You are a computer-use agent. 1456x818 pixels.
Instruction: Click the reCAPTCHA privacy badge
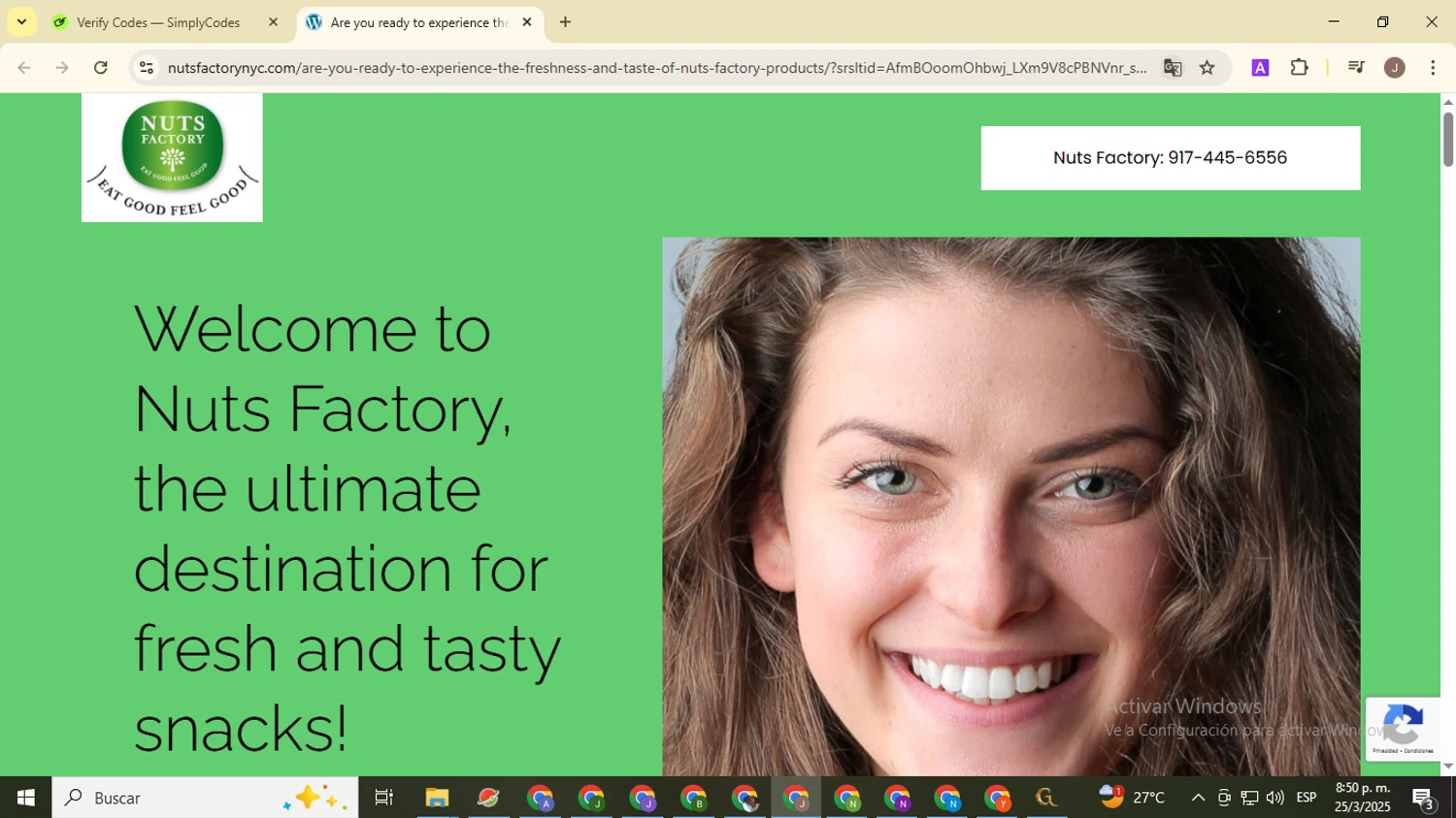click(1403, 729)
